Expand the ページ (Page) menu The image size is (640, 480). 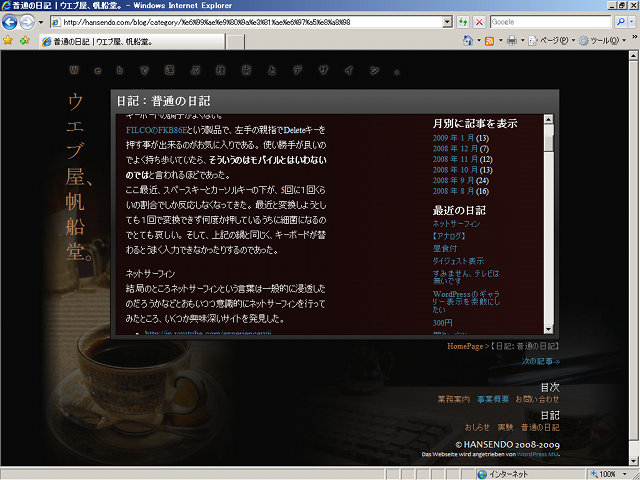coord(553,41)
